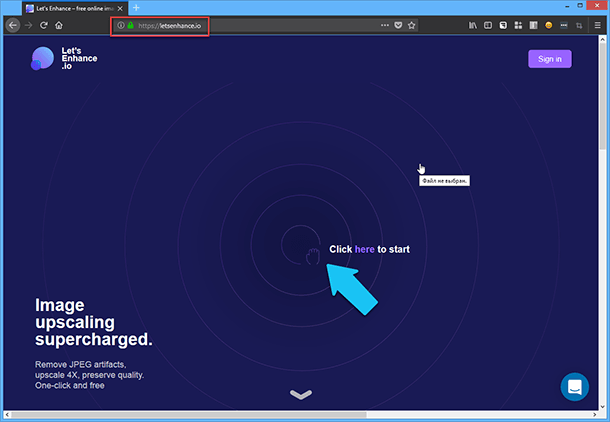610x422 pixels.
Task: Show site information via the info icon
Action: pos(121,25)
